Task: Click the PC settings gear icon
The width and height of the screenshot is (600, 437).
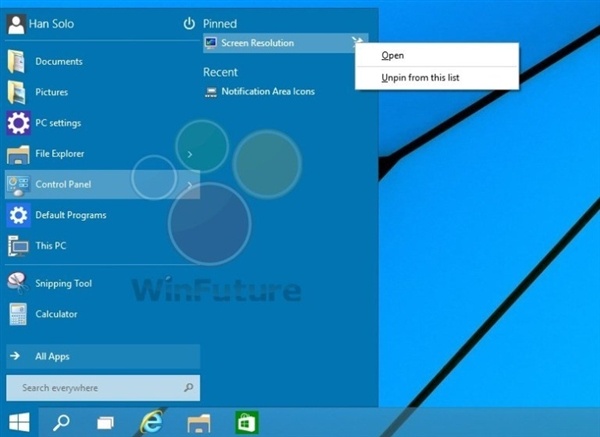Action: 18,123
